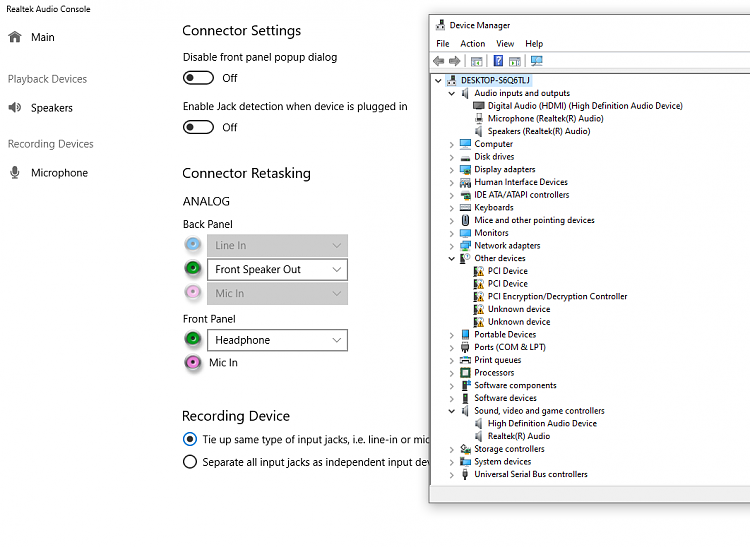Select Tie up same type of input jacks
Viewport: 750px width, 547px height.
click(x=190, y=439)
